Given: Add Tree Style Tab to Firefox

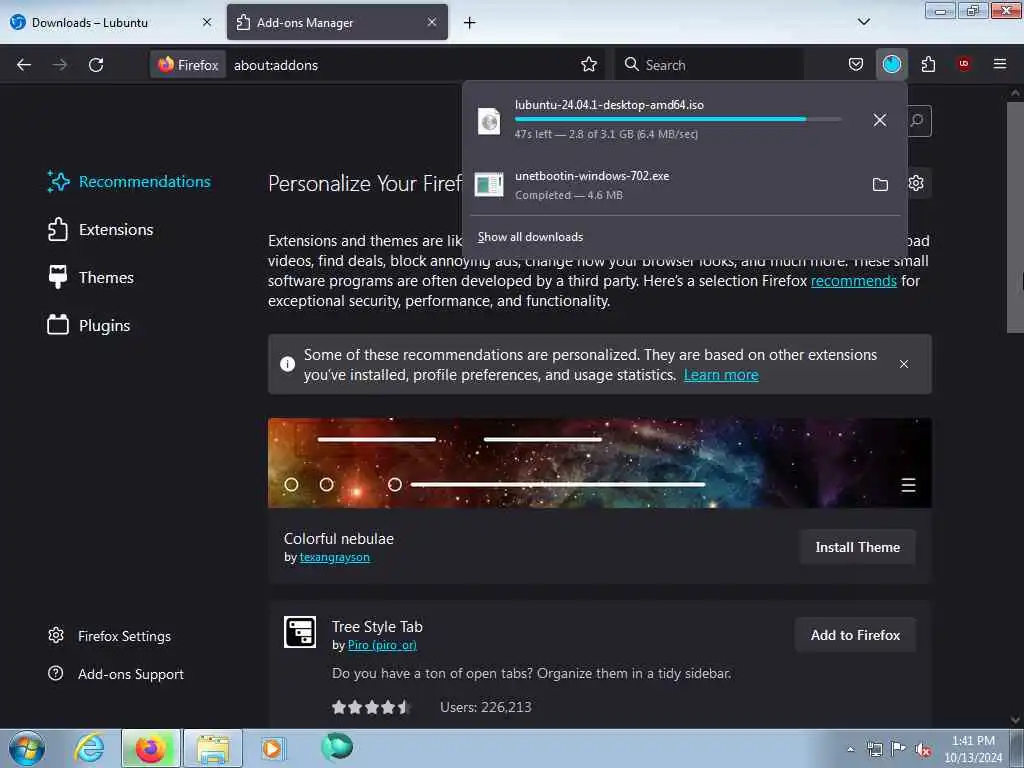Looking at the screenshot, I should pos(855,635).
